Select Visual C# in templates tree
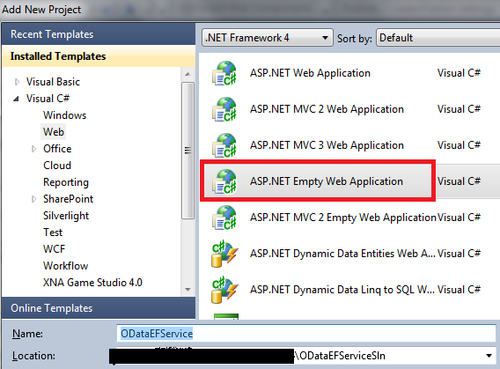Image resolution: width=500 pixels, height=369 pixels. pos(48,98)
